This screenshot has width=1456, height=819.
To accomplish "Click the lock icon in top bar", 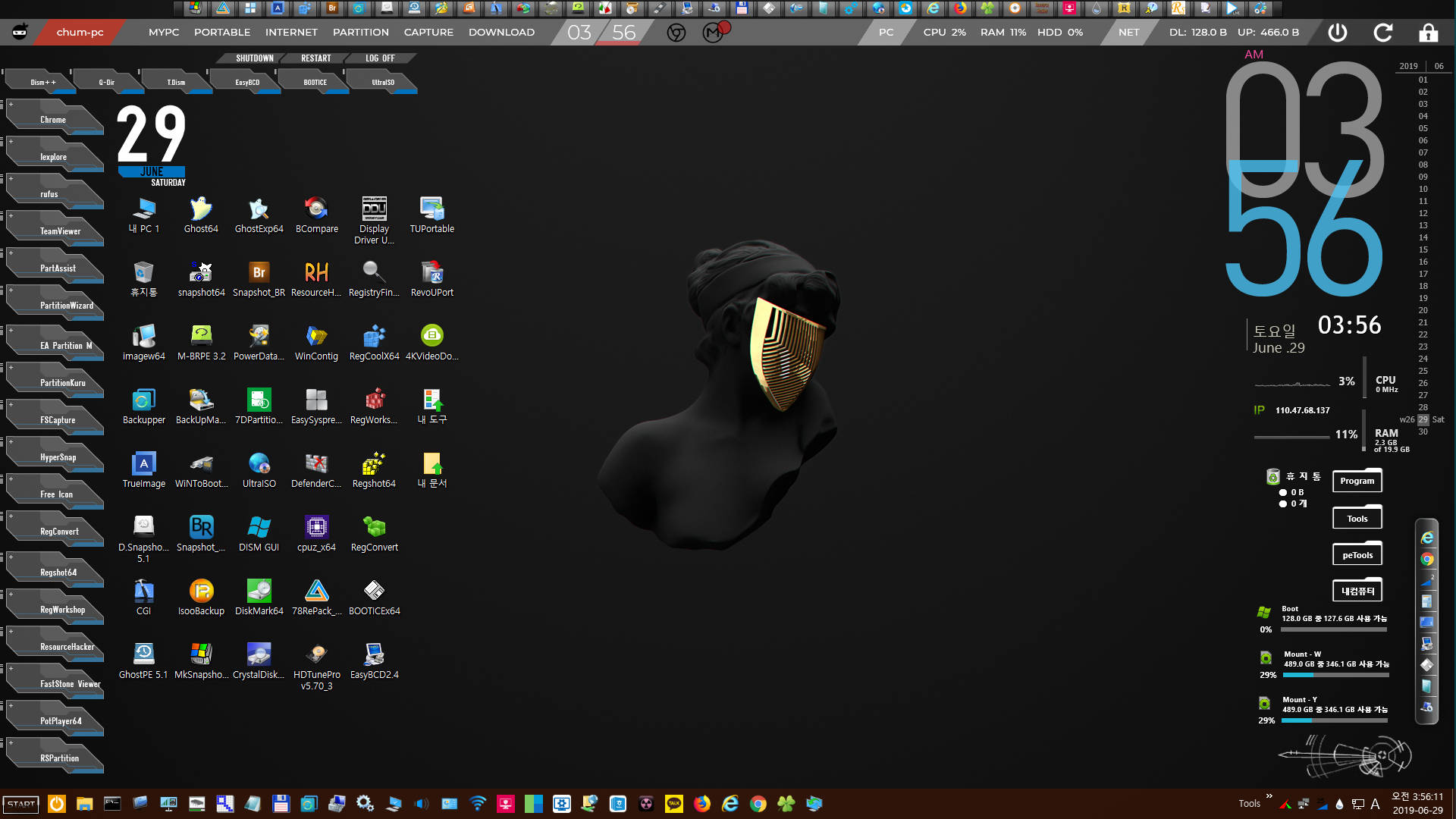I will point(1429,33).
